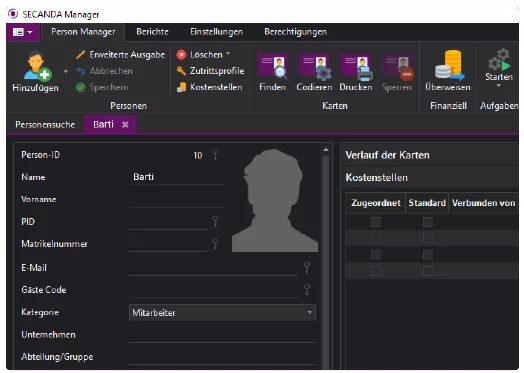
Task: Click the Vorname input field
Action: coord(176,200)
